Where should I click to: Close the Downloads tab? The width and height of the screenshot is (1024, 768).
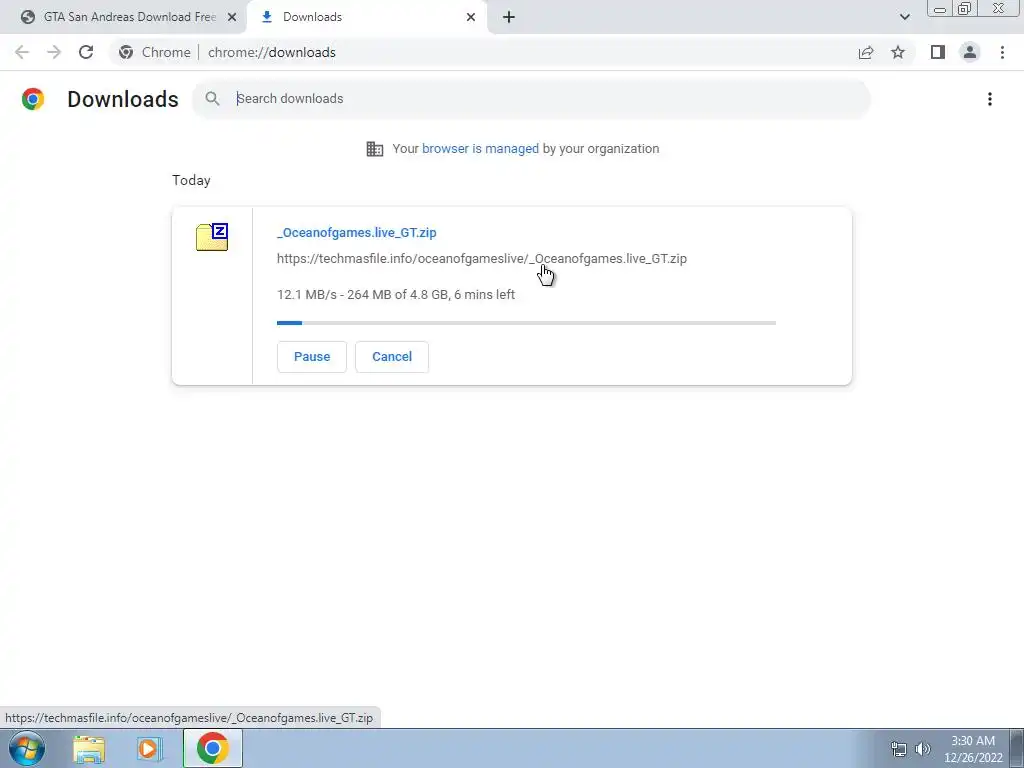[x=471, y=17]
